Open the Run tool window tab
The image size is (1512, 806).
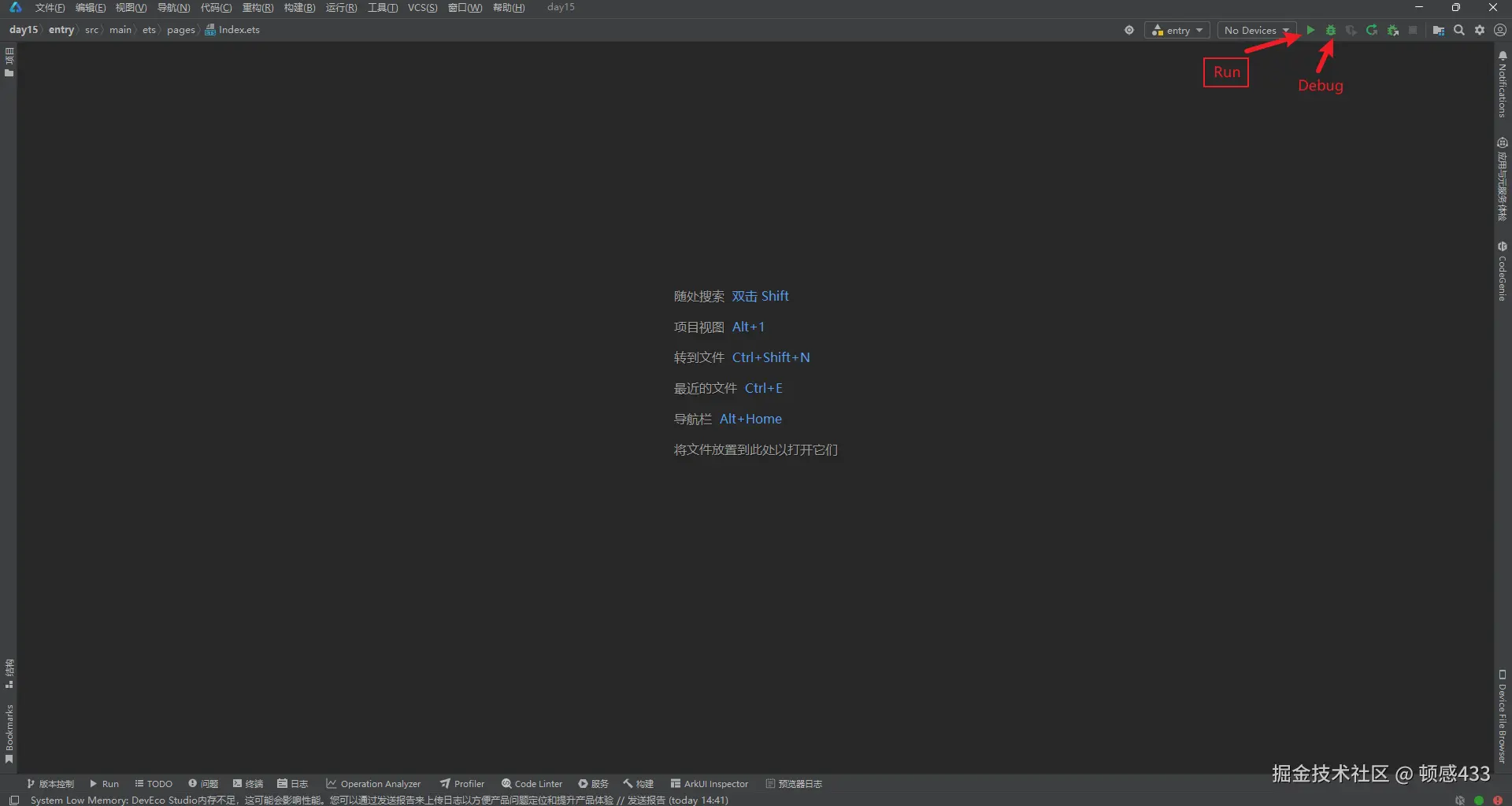point(104,784)
